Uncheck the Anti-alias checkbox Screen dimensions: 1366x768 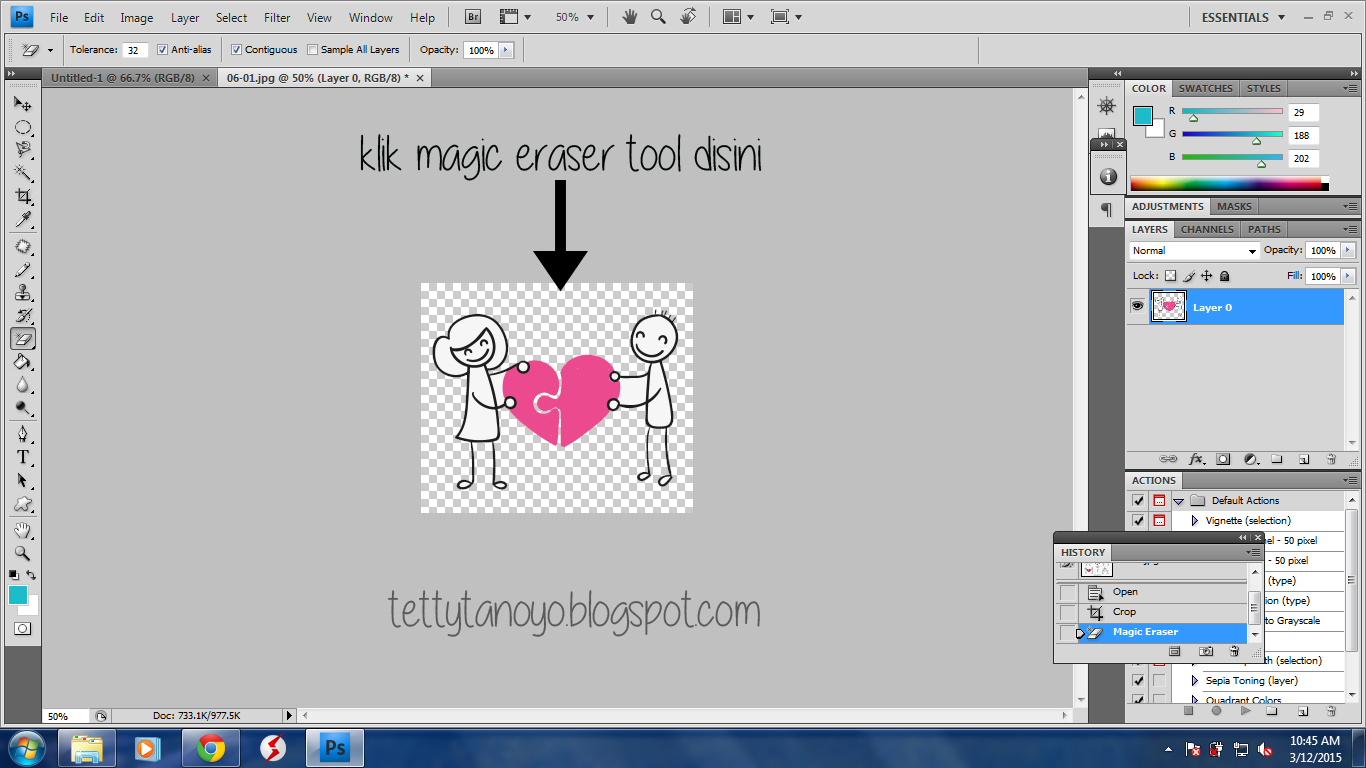coord(163,50)
